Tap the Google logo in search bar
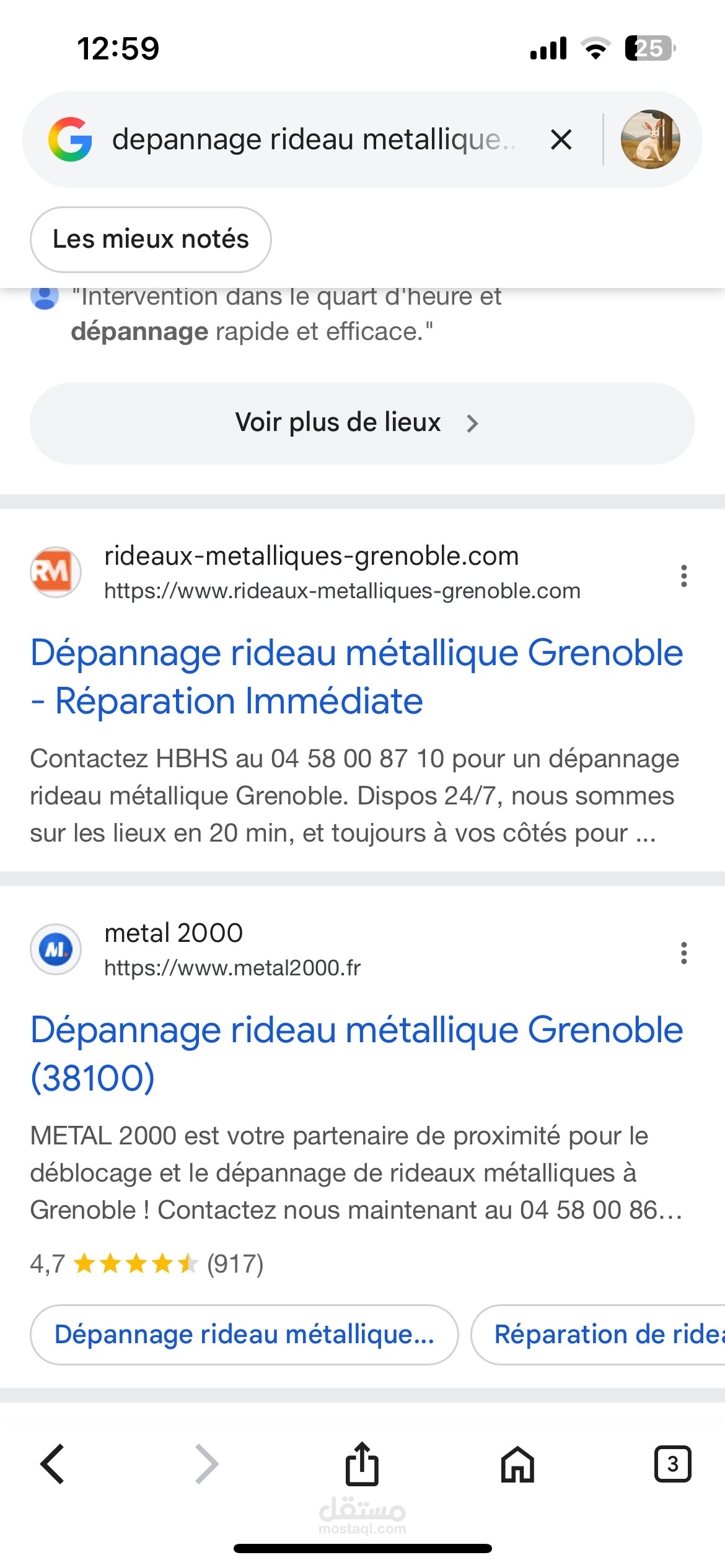This screenshot has width=725, height=1568. pyautogui.click(x=70, y=139)
